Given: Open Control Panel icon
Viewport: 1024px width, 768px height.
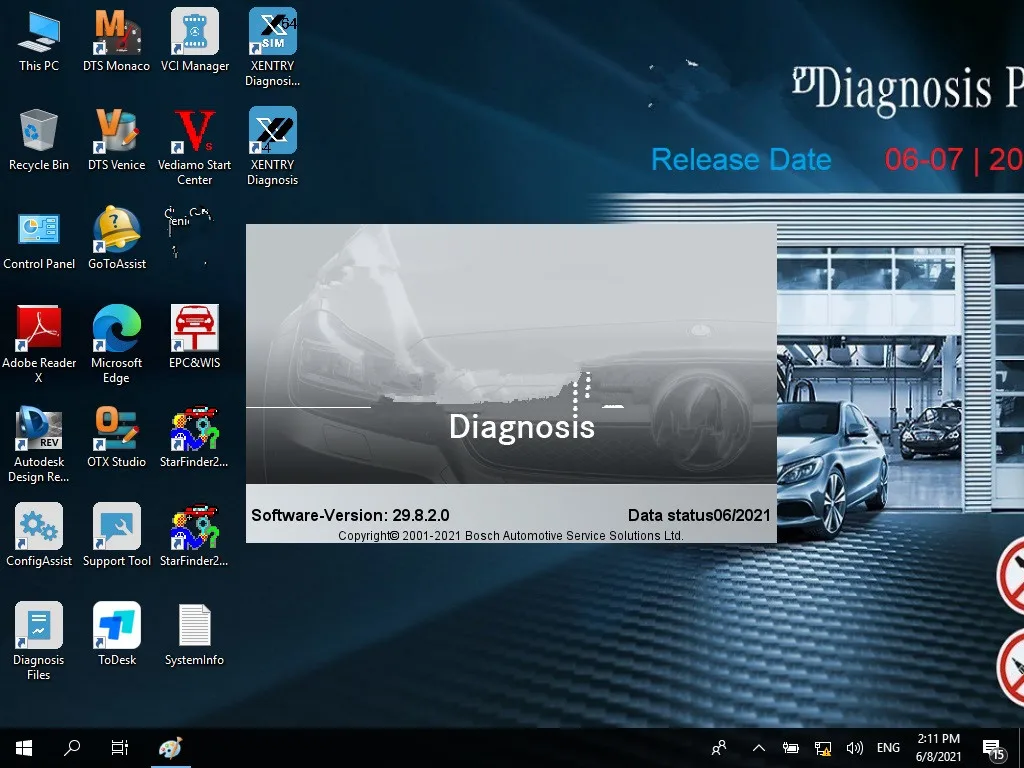Looking at the screenshot, I should [x=39, y=239].
